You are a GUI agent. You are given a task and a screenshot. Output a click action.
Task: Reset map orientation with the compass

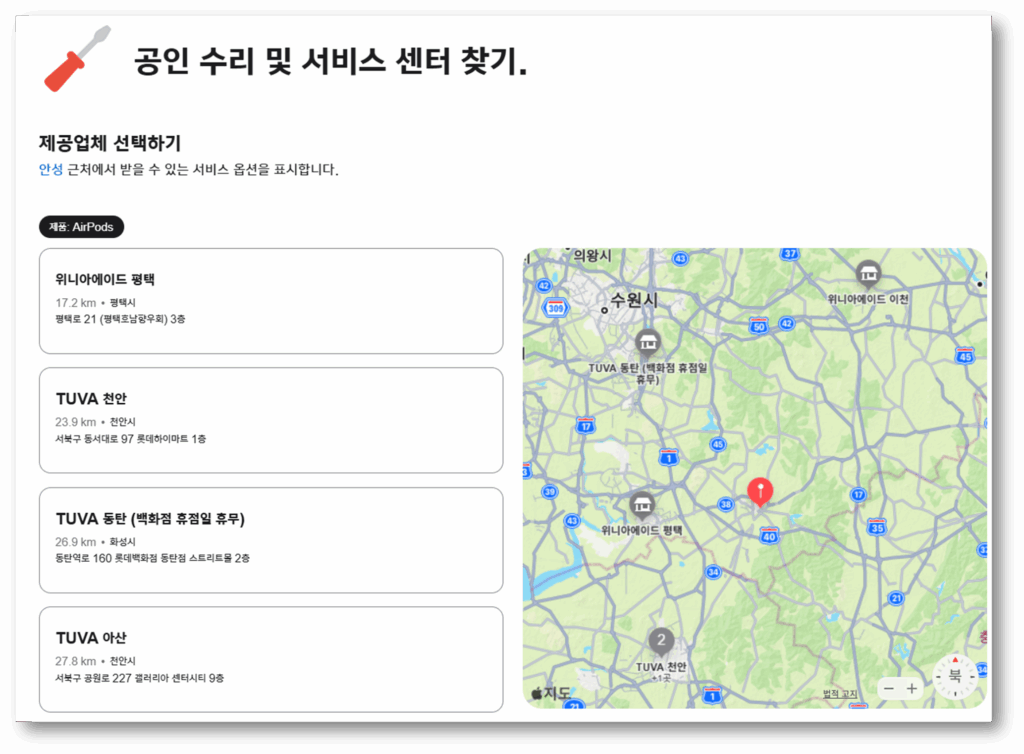[x=955, y=675]
